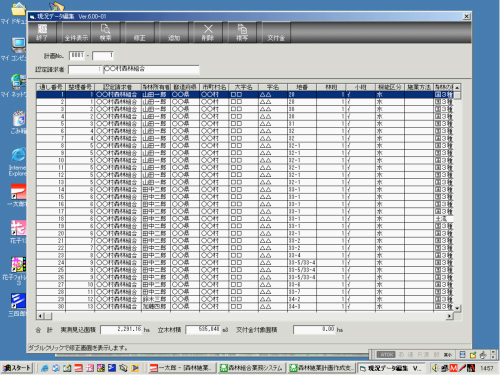Click the horizontal scrollbar right arrow

click(x=450, y=316)
